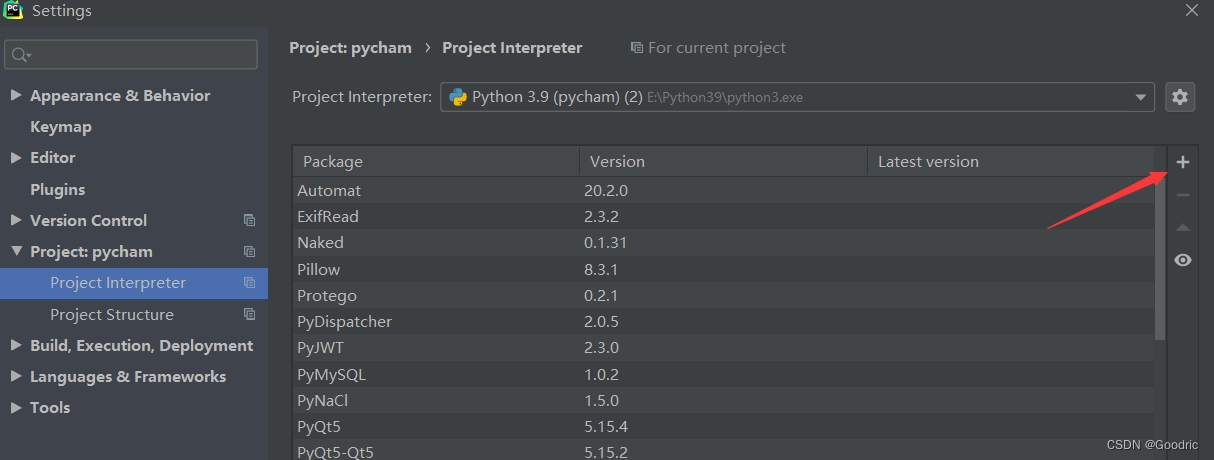Click the plus icon to install a package

click(x=1183, y=162)
